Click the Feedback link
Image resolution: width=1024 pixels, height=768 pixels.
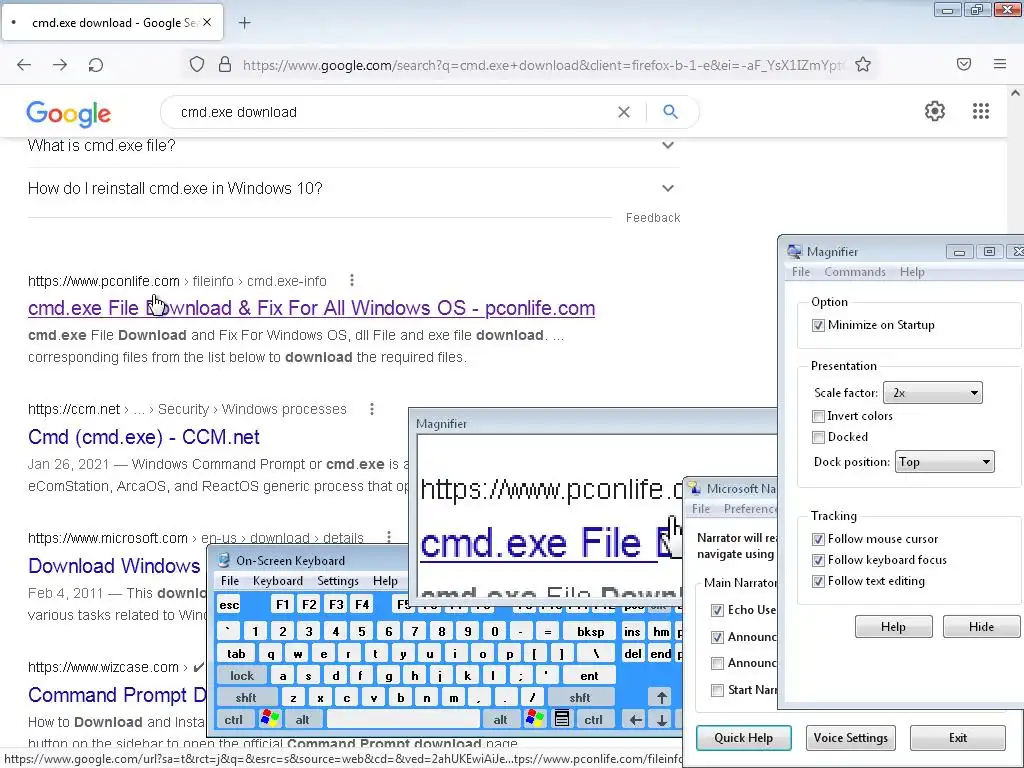tap(652, 217)
